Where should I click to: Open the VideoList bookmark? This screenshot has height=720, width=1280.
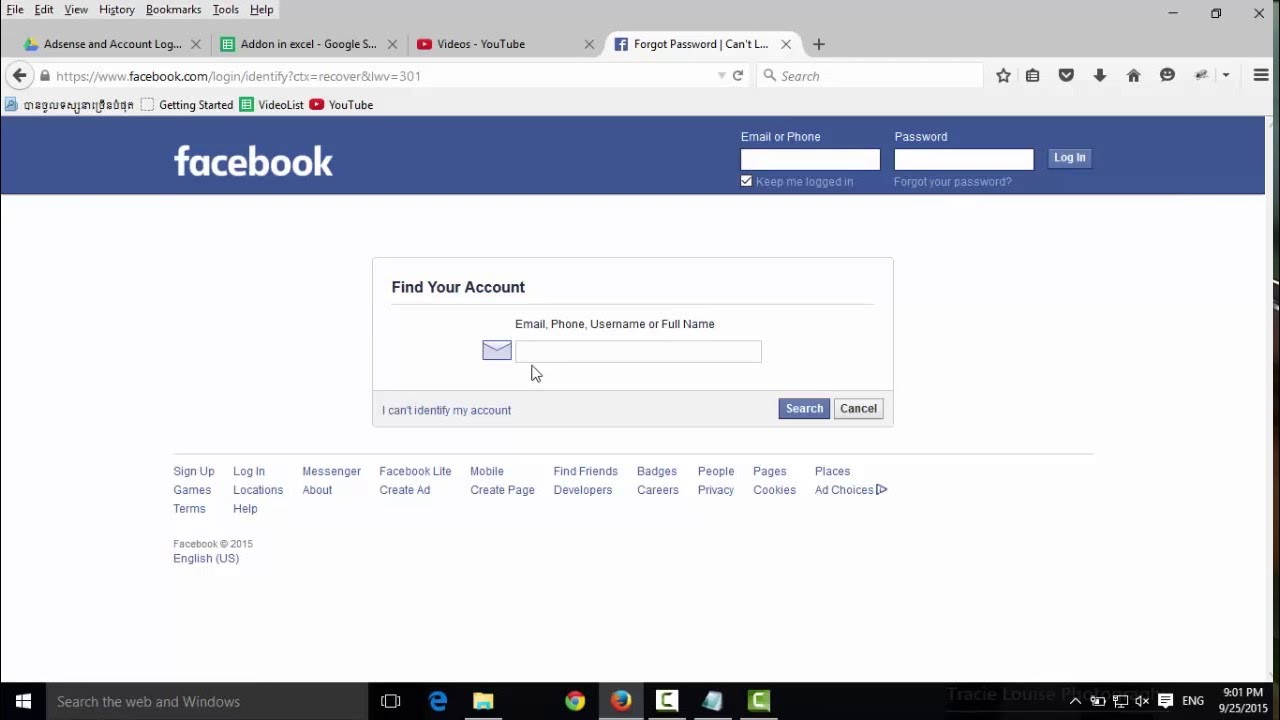point(271,105)
